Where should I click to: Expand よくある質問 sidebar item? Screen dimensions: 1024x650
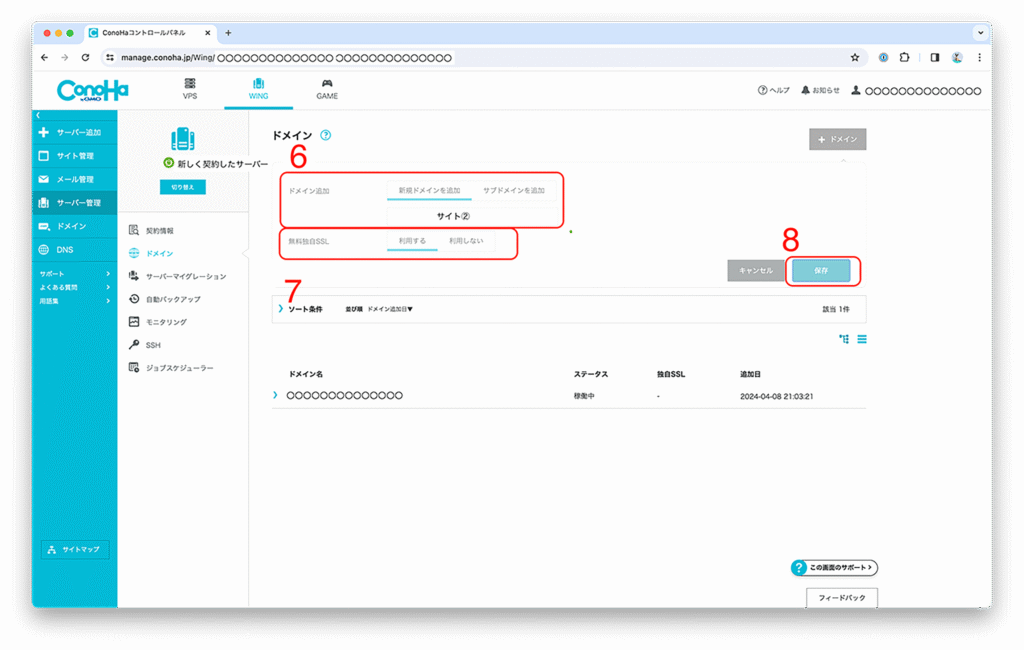(74, 287)
